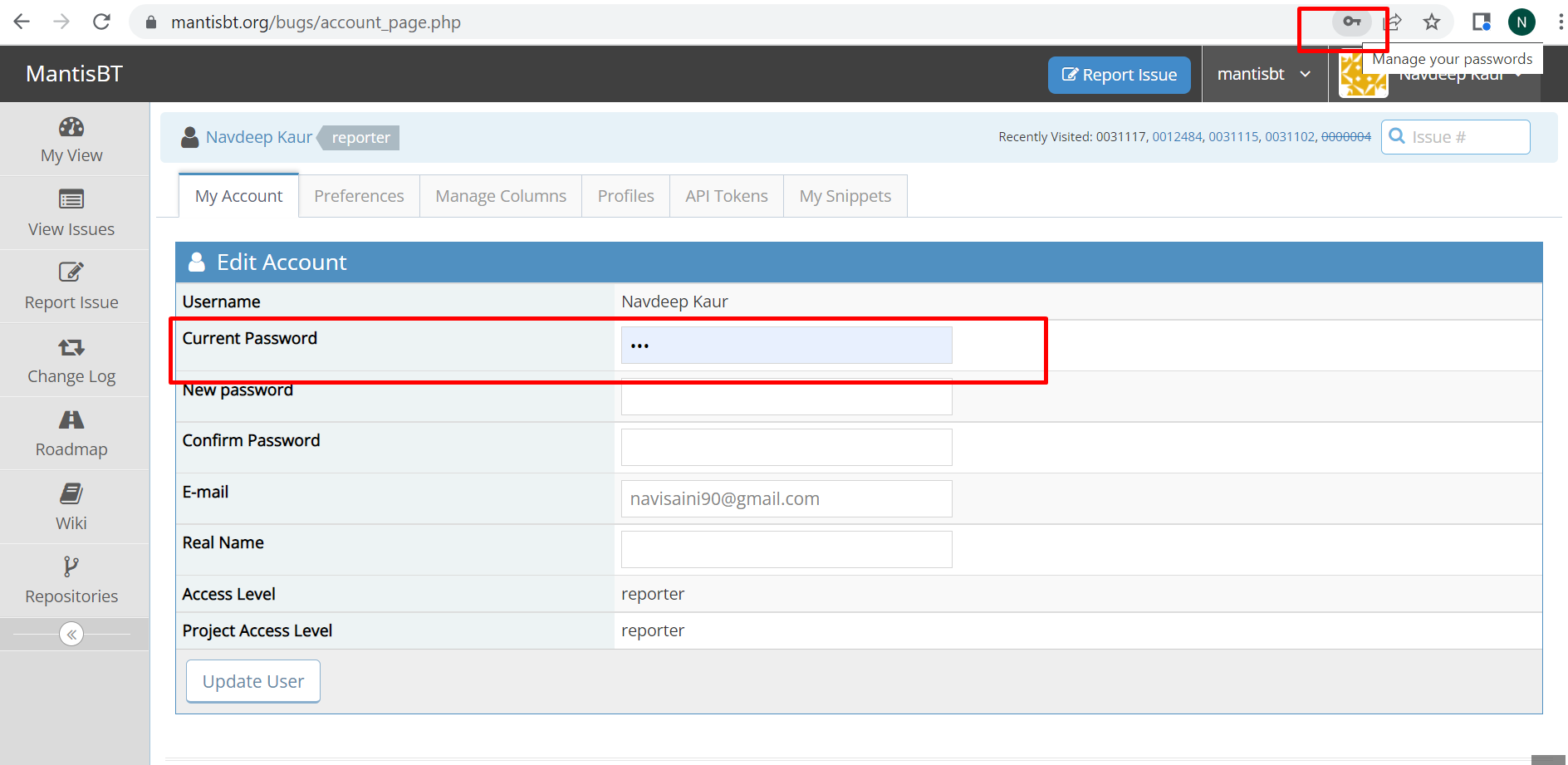Collapse the sidebar with the double-chevron button
Image resolution: width=1568 pixels, height=765 pixels.
coord(71,635)
